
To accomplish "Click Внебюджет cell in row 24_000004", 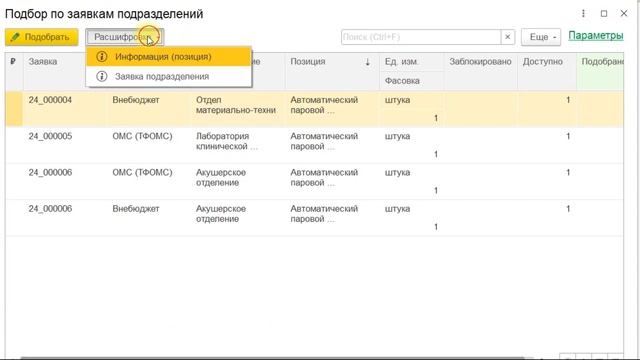I will coord(136,100).
